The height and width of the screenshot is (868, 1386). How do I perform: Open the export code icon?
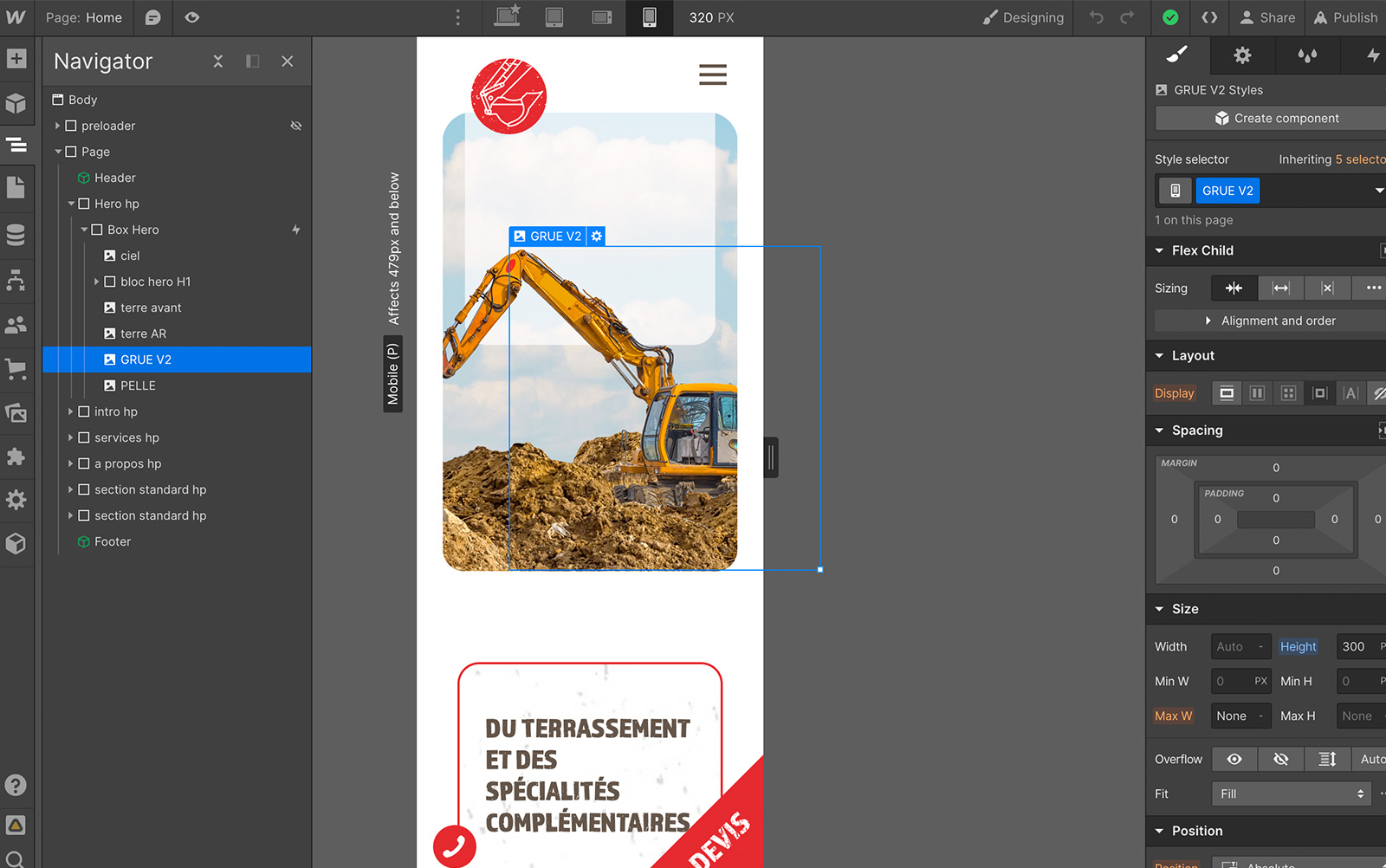point(1209,17)
